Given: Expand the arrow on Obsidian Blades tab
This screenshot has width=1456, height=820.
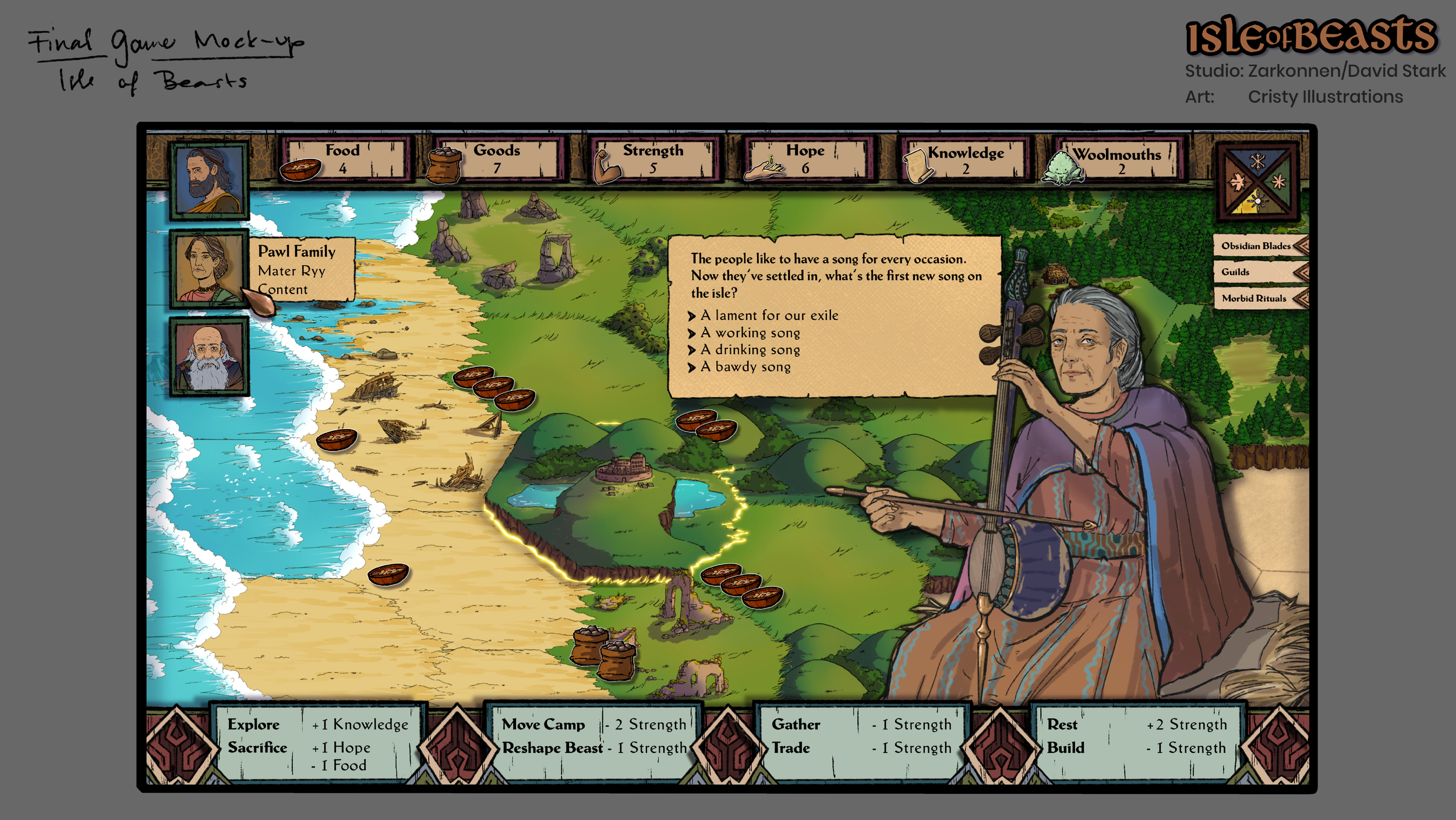Looking at the screenshot, I should tap(1300, 246).
